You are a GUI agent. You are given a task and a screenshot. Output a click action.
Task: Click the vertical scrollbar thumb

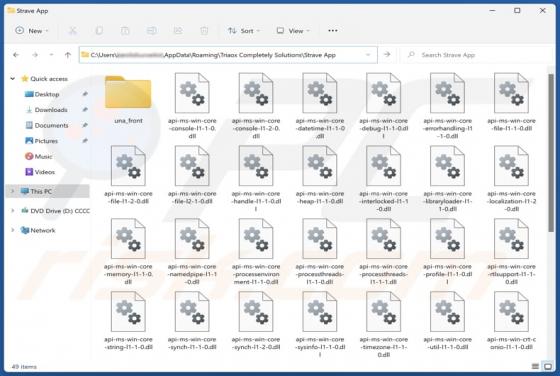click(551, 153)
